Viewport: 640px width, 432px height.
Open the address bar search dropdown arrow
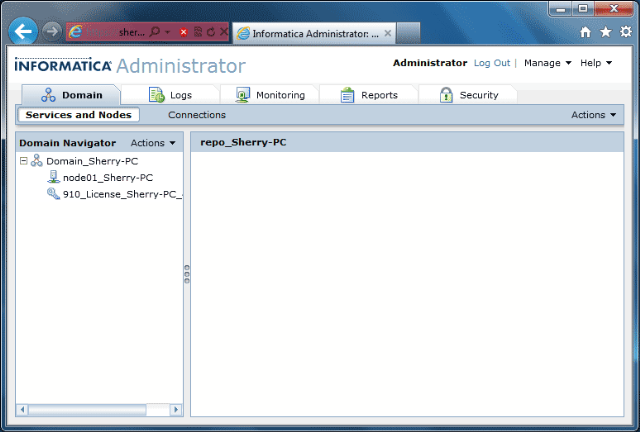pos(167,32)
